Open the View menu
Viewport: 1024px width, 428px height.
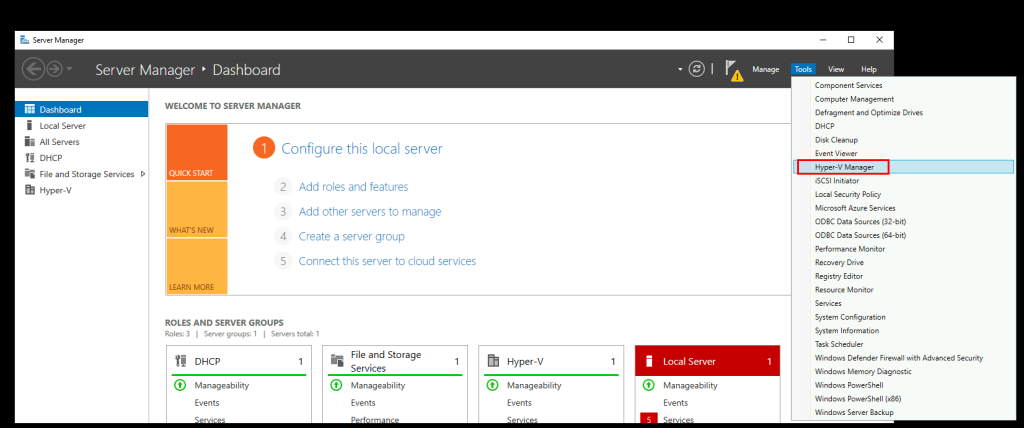point(836,69)
